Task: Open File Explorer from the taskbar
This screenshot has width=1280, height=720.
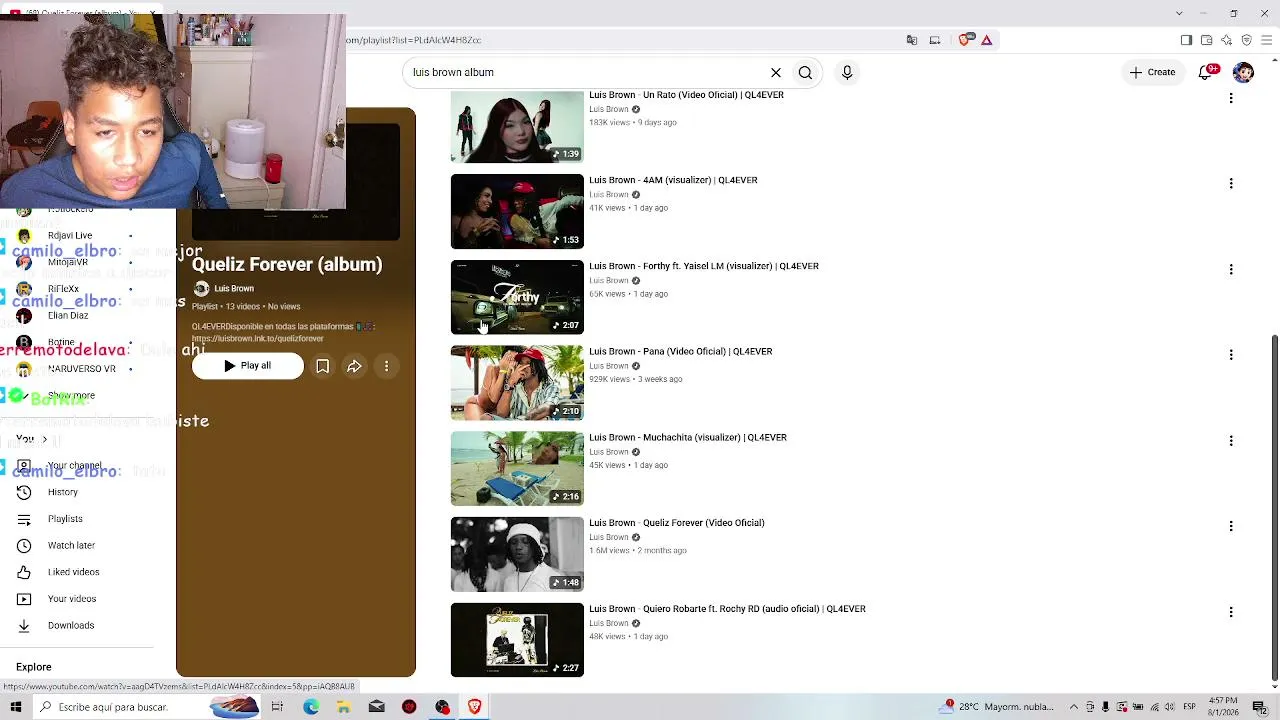Action: click(x=343, y=707)
